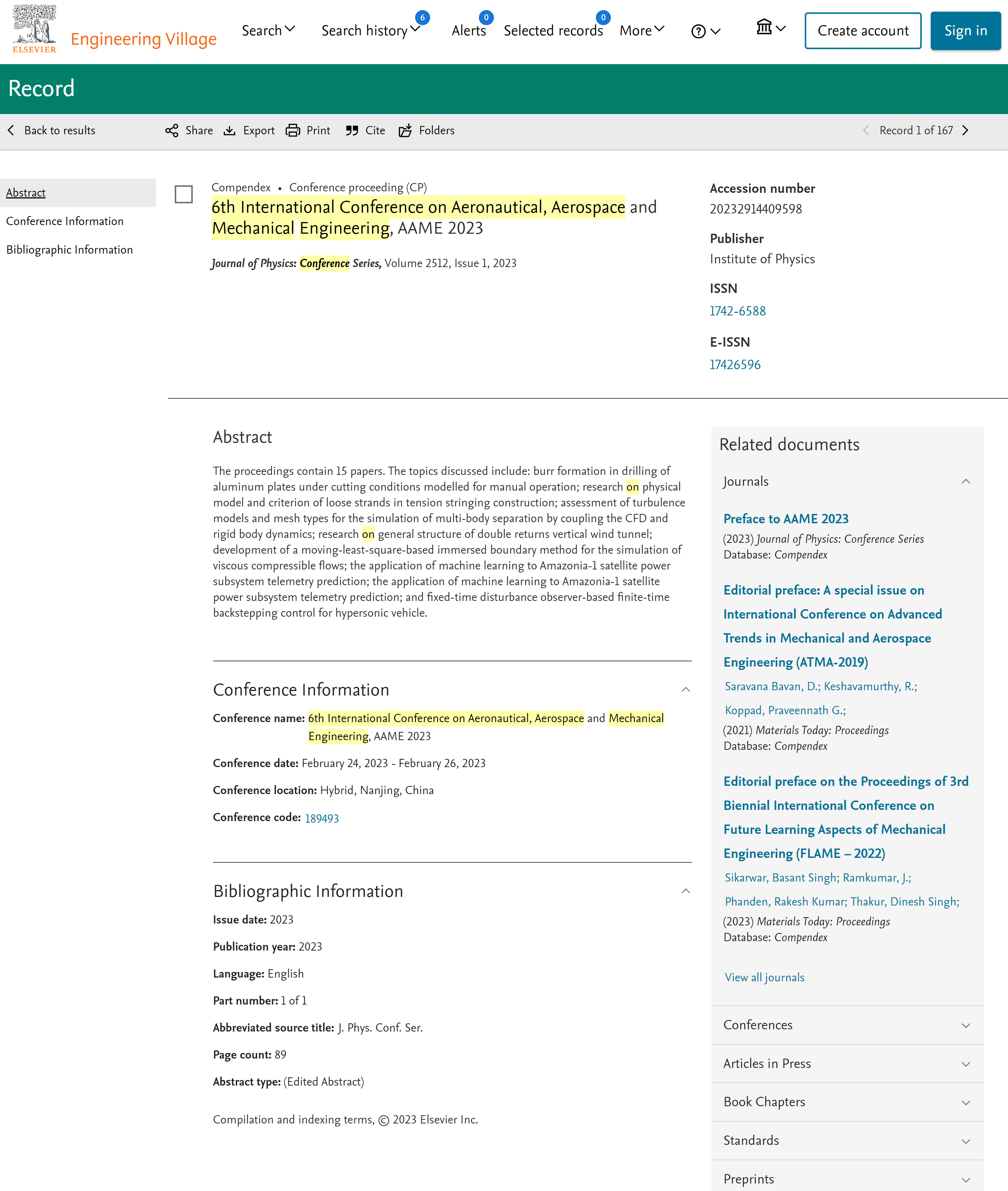Expand the Preprints panel
This screenshot has height=1191, width=1008.
pyautogui.click(x=847, y=1178)
